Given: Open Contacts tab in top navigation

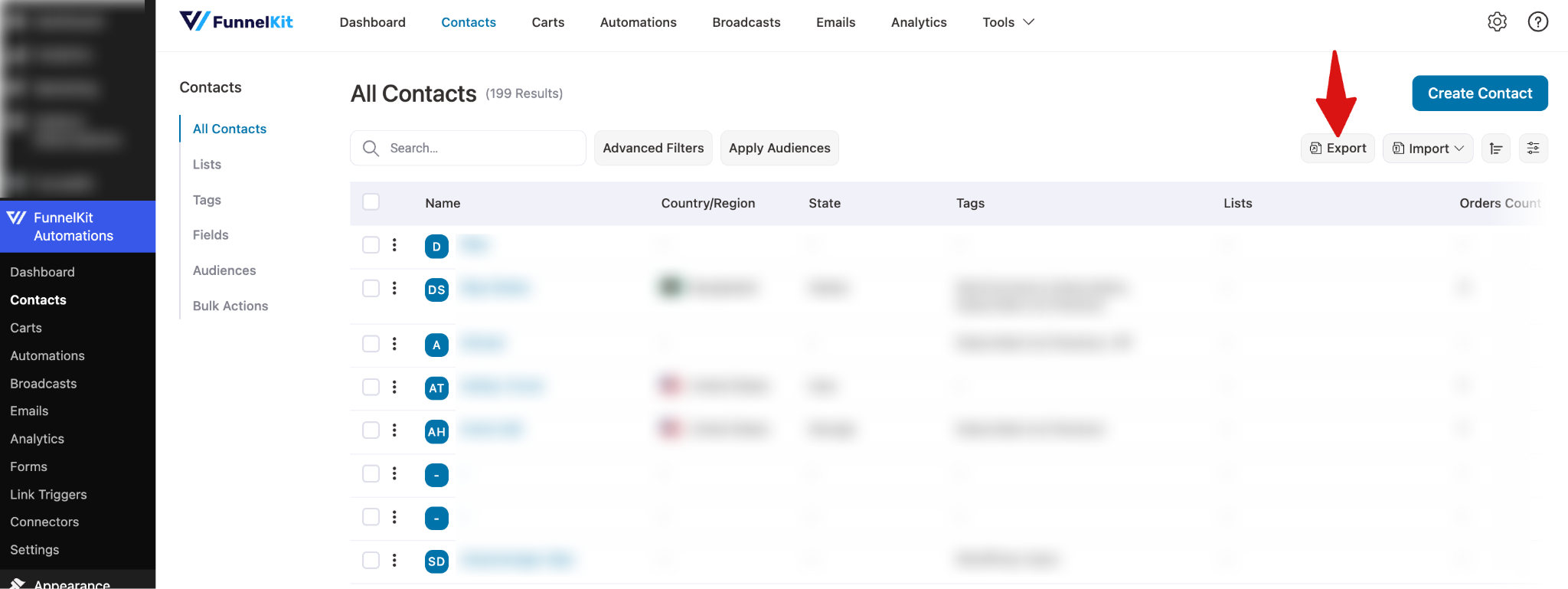Looking at the screenshot, I should [469, 22].
